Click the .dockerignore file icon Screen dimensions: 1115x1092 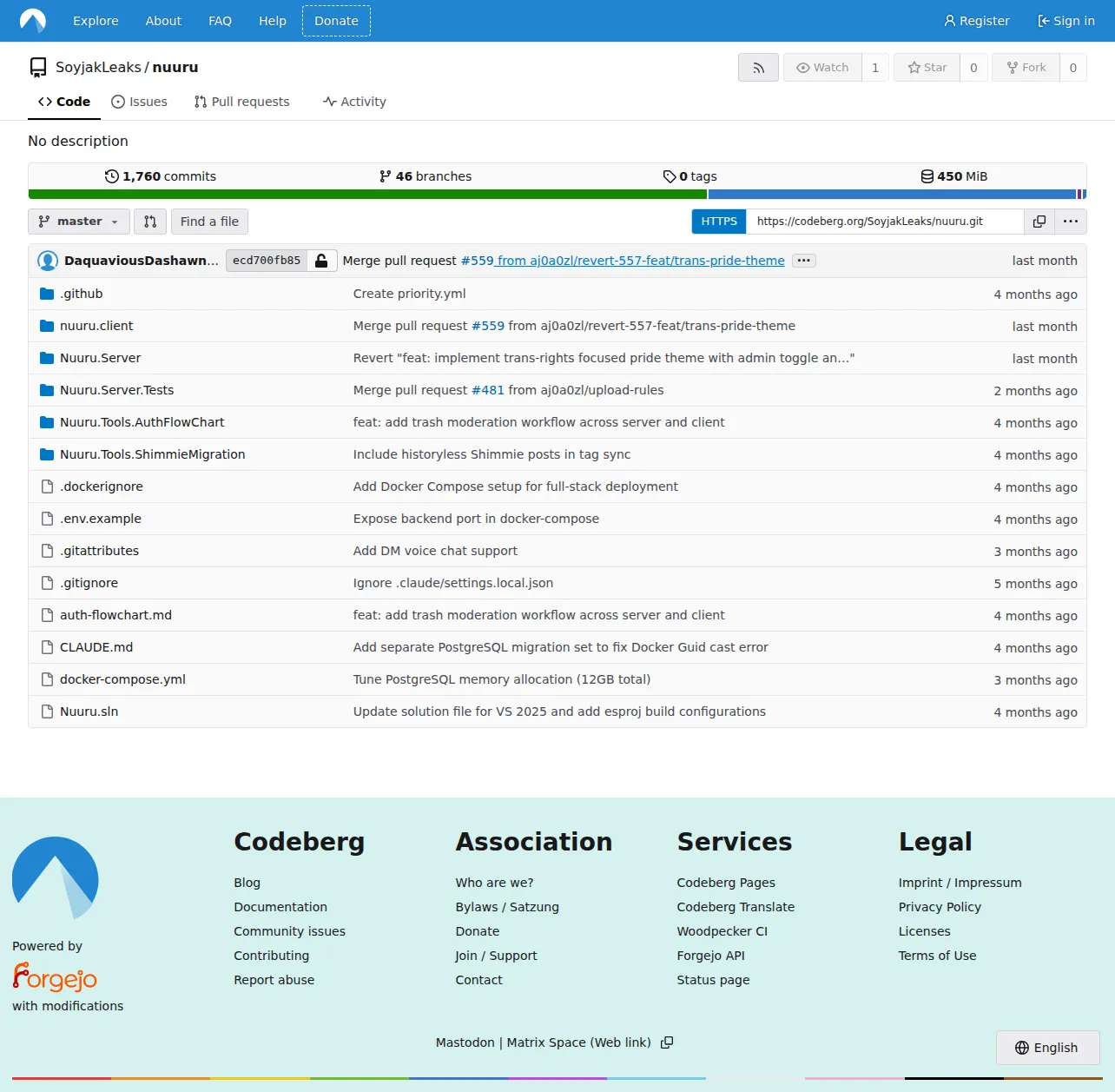pos(48,486)
